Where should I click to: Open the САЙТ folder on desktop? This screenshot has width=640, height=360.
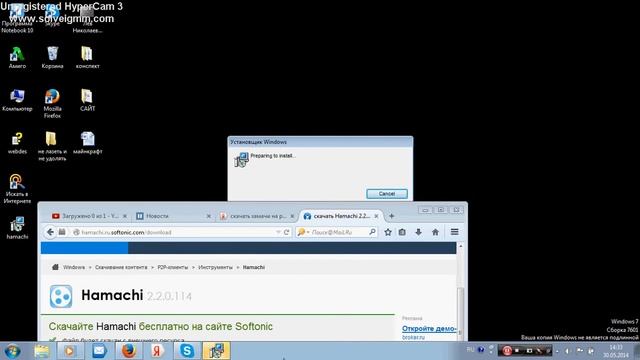87,100
